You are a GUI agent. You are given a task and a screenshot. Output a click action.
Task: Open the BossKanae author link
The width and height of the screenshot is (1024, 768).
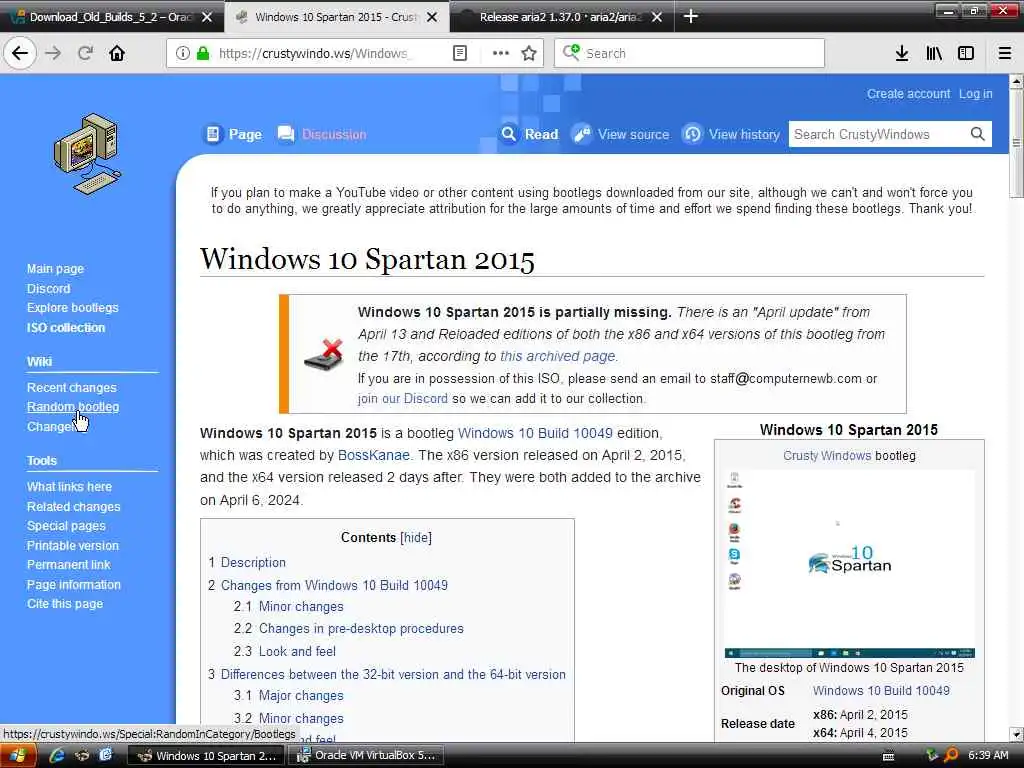(374, 455)
